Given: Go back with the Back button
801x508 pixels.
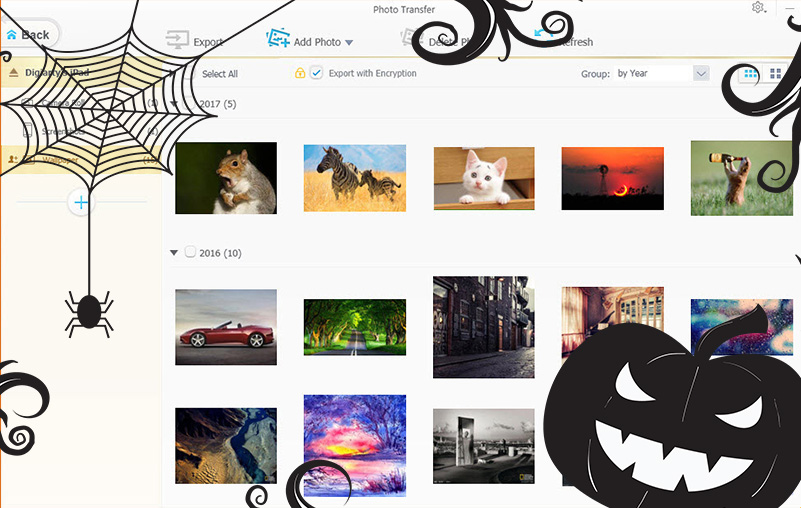Looking at the screenshot, I should click(x=28, y=34).
